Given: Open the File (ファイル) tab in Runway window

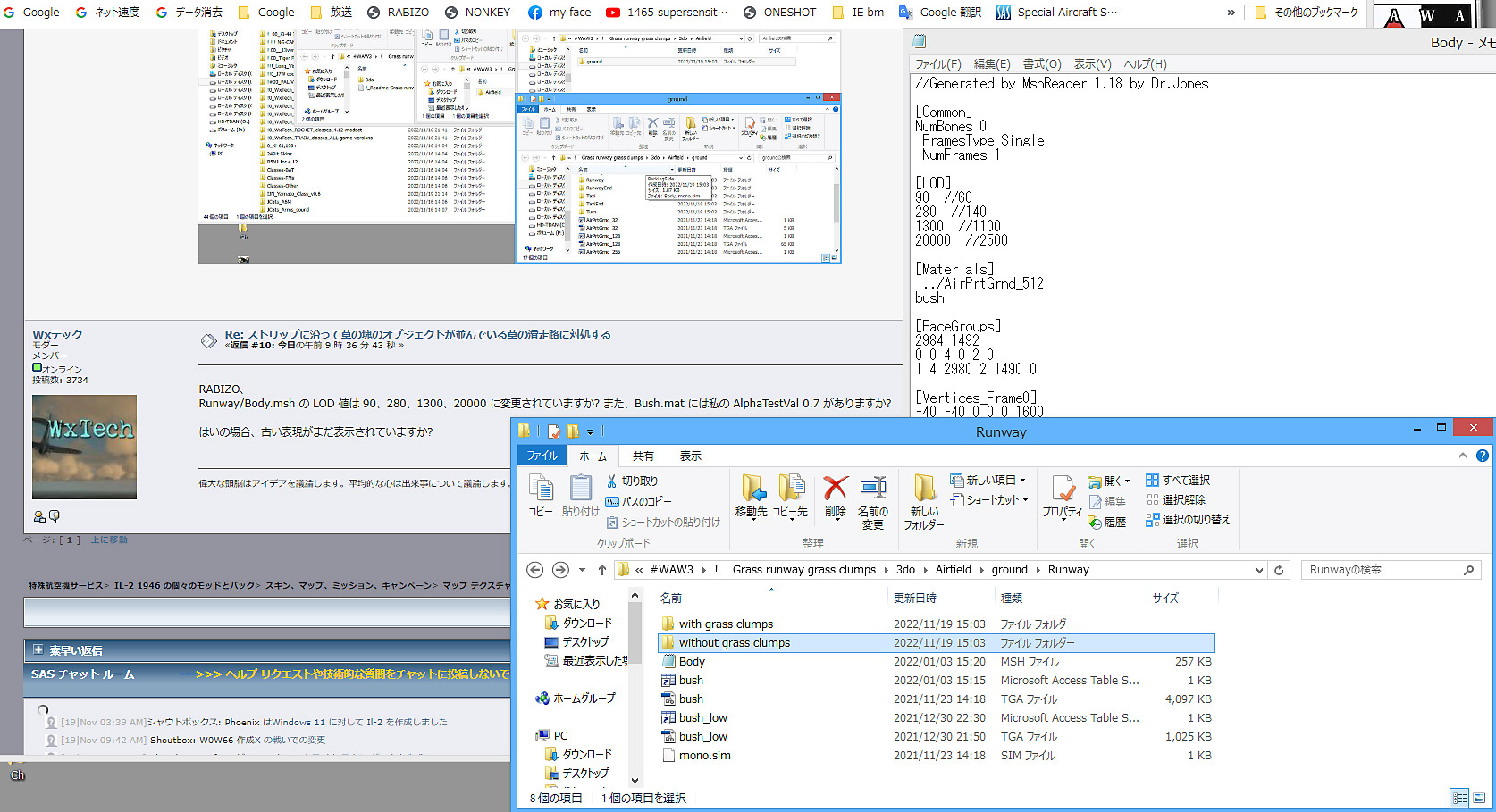Looking at the screenshot, I should pos(542,456).
